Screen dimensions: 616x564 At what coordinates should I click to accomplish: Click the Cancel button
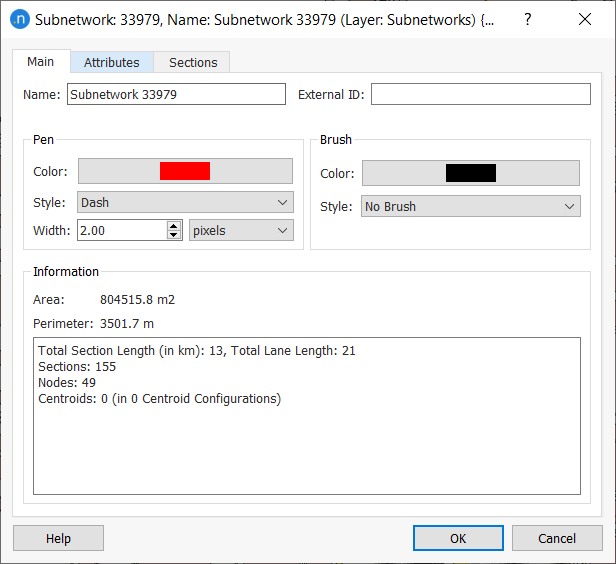click(x=557, y=538)
